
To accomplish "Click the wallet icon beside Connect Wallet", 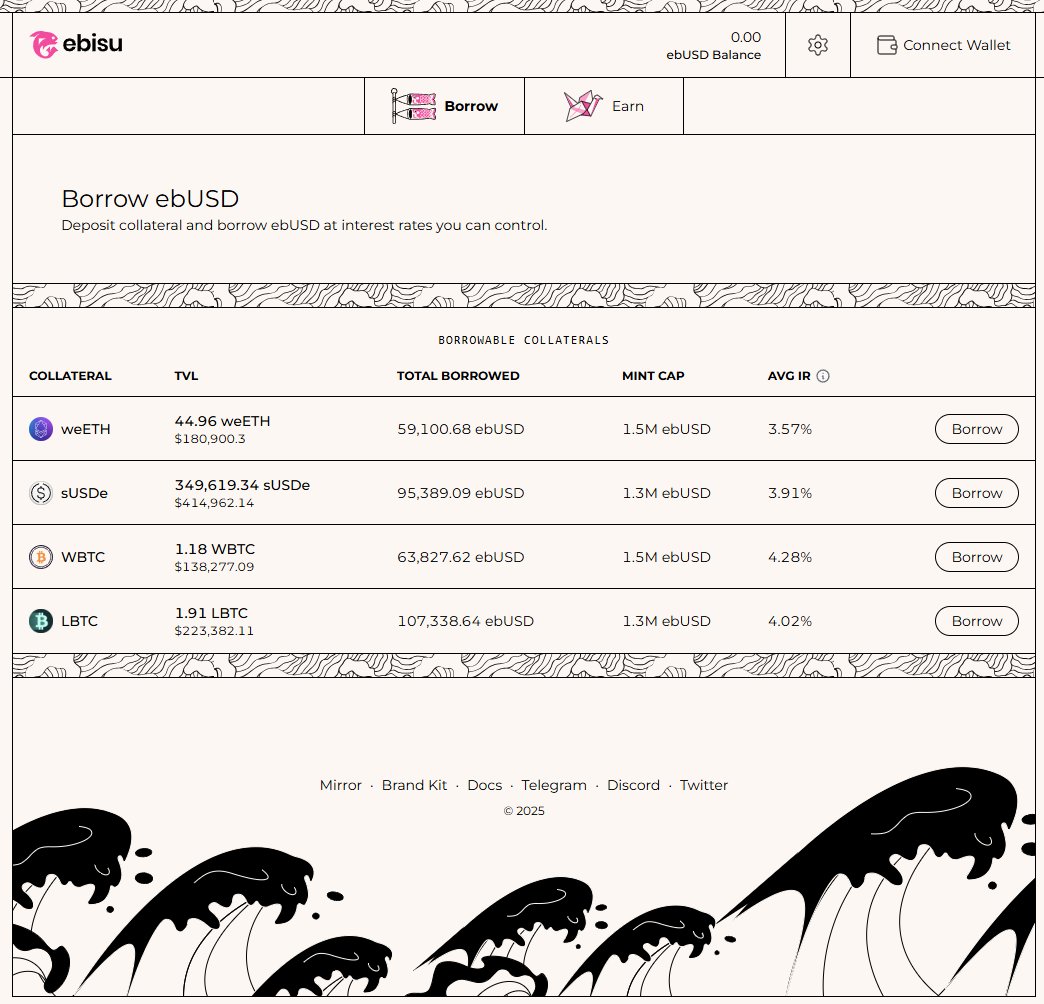I will [x=887, y=45].
